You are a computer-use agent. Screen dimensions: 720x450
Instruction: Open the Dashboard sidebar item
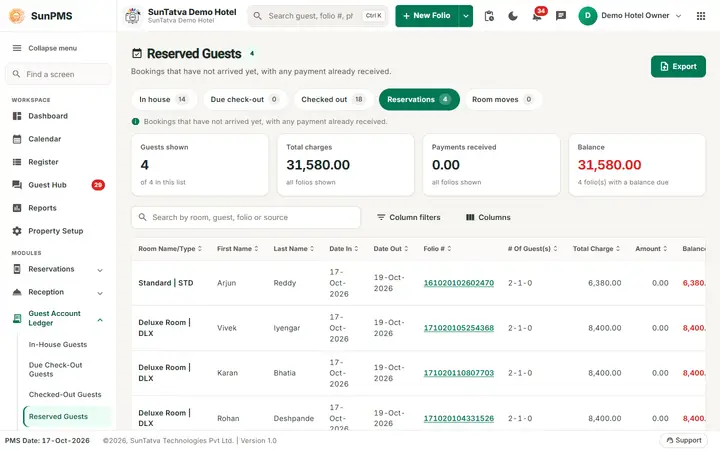(x=58, y=116)
